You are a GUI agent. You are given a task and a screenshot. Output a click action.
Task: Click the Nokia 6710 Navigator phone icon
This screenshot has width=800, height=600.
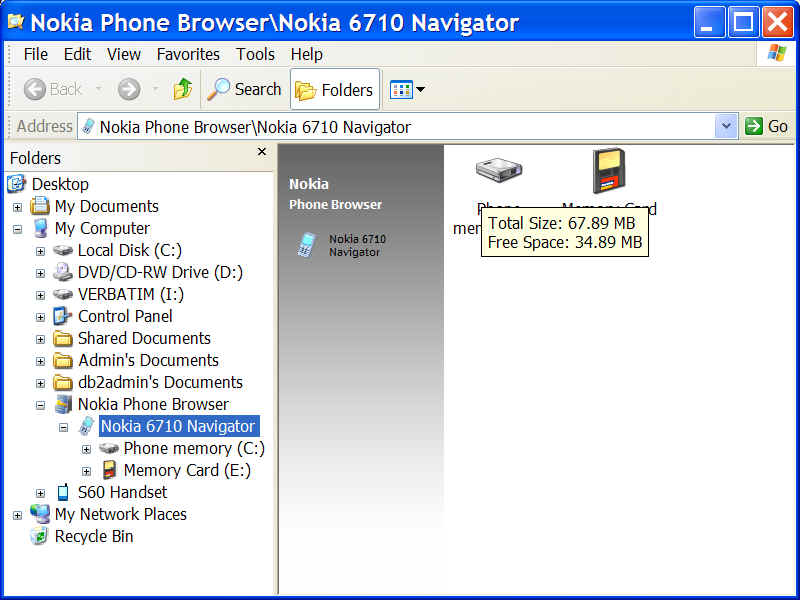[306, 245]
